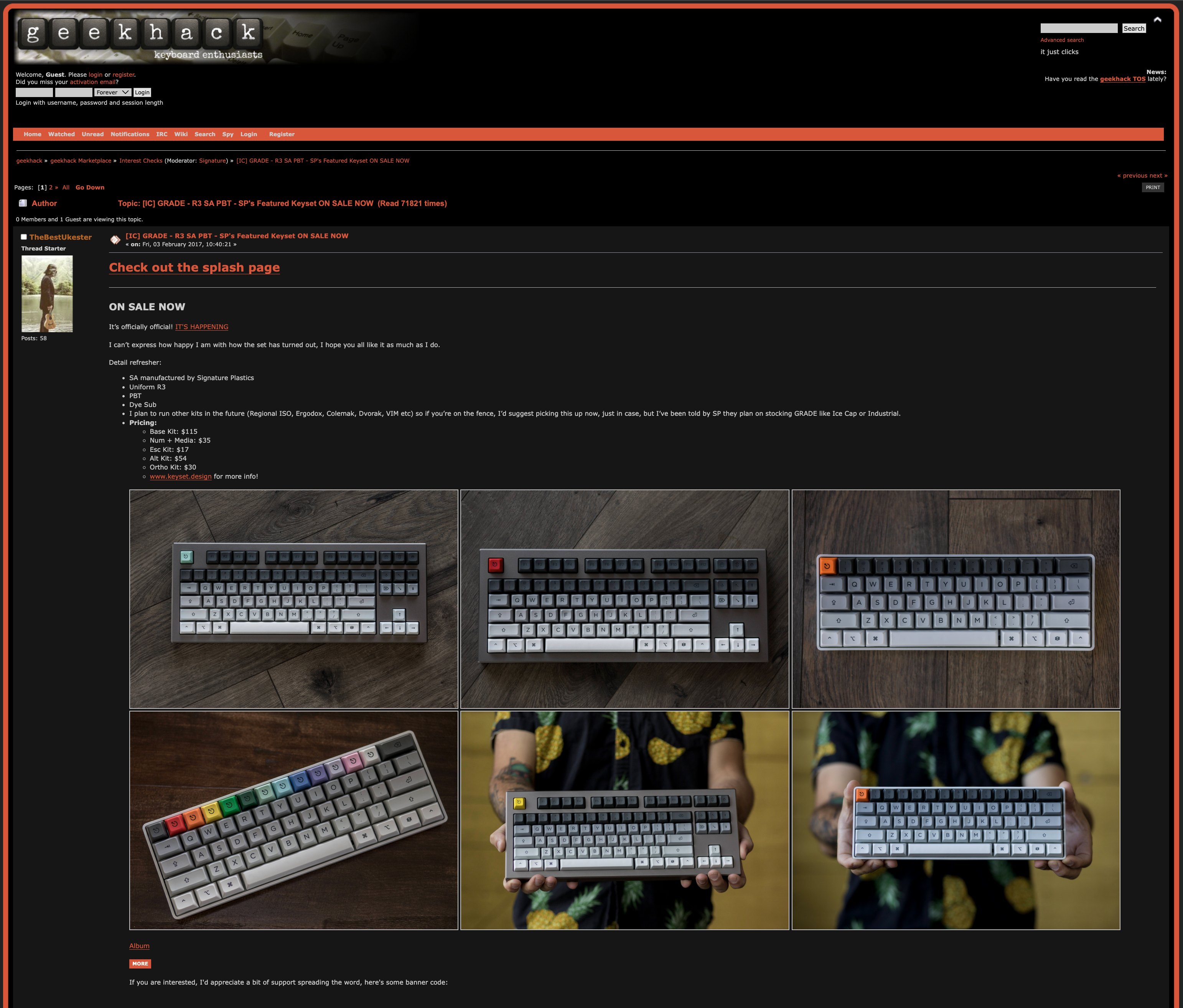Viewport: 1183px width, 1008px height.
Task: Open the Wiki menu item
Action: click(x=180, y=134)
